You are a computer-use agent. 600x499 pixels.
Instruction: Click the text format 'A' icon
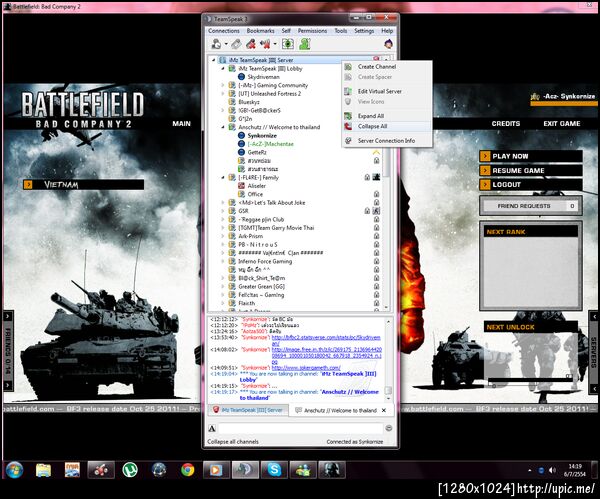tap(212, 428)
